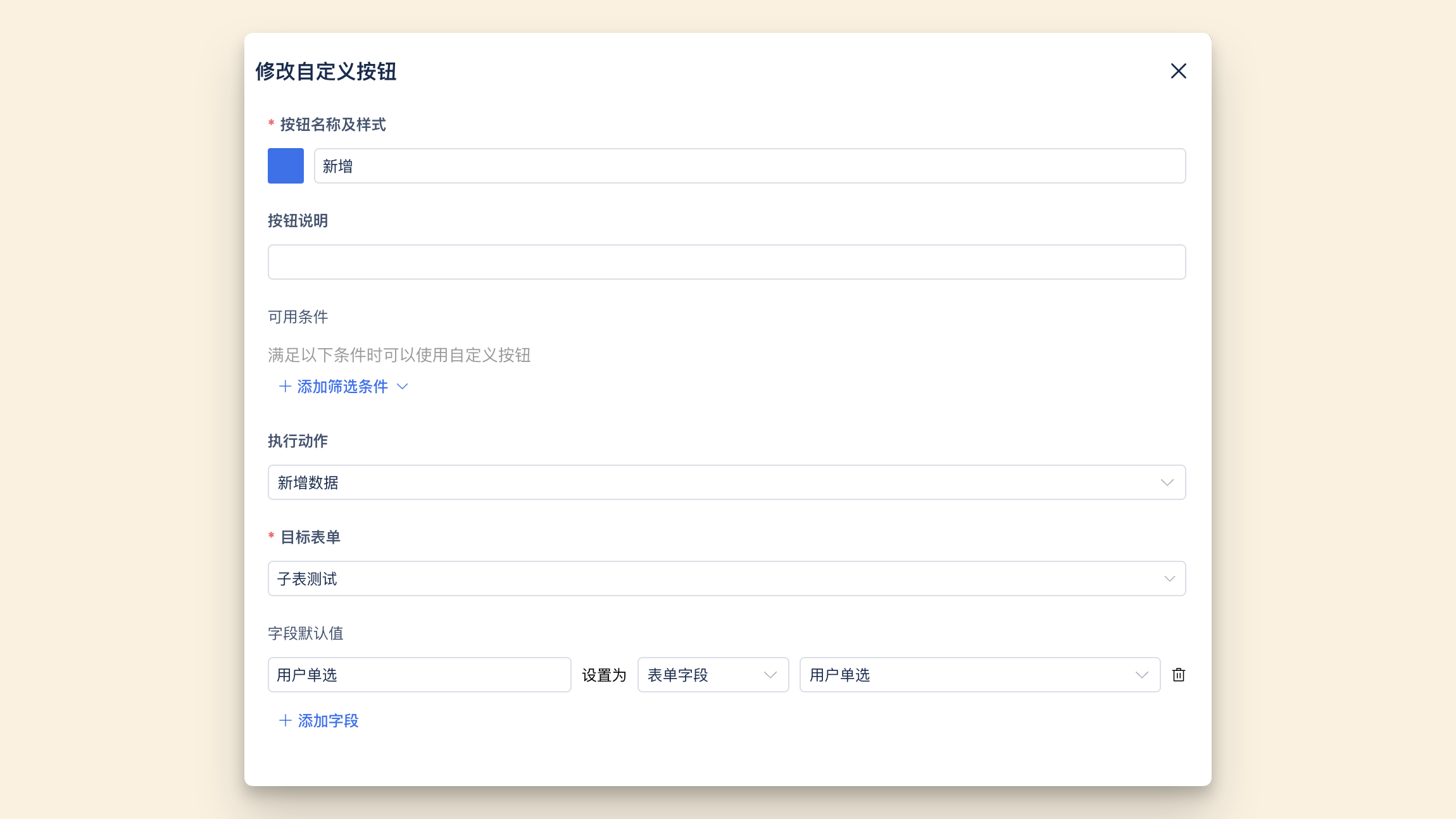
Task: Open the 执行动作 dropdown showing 新增数据
Action: (727, 482)
